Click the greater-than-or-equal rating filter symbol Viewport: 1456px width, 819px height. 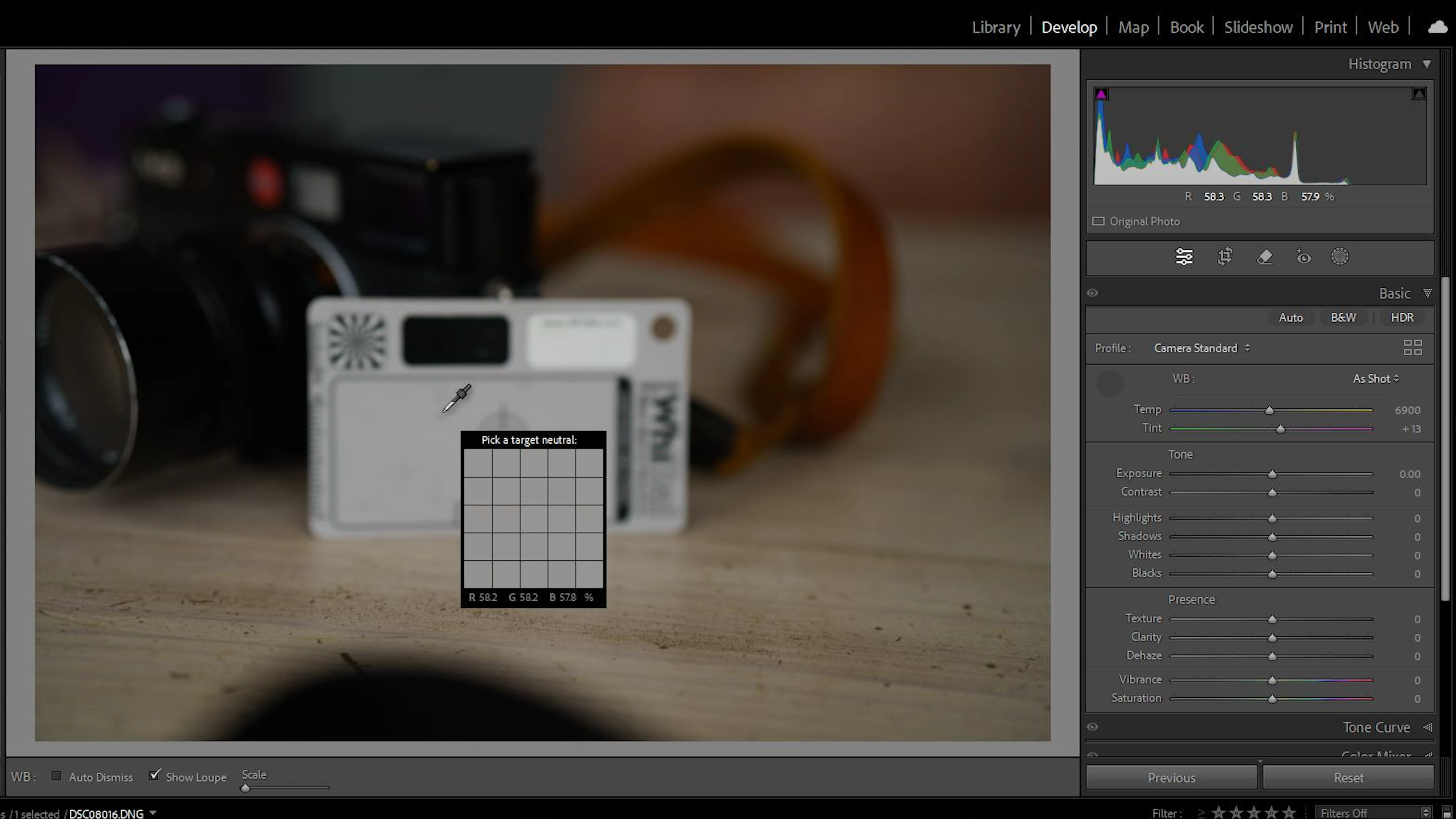(x=1201, y=813)
